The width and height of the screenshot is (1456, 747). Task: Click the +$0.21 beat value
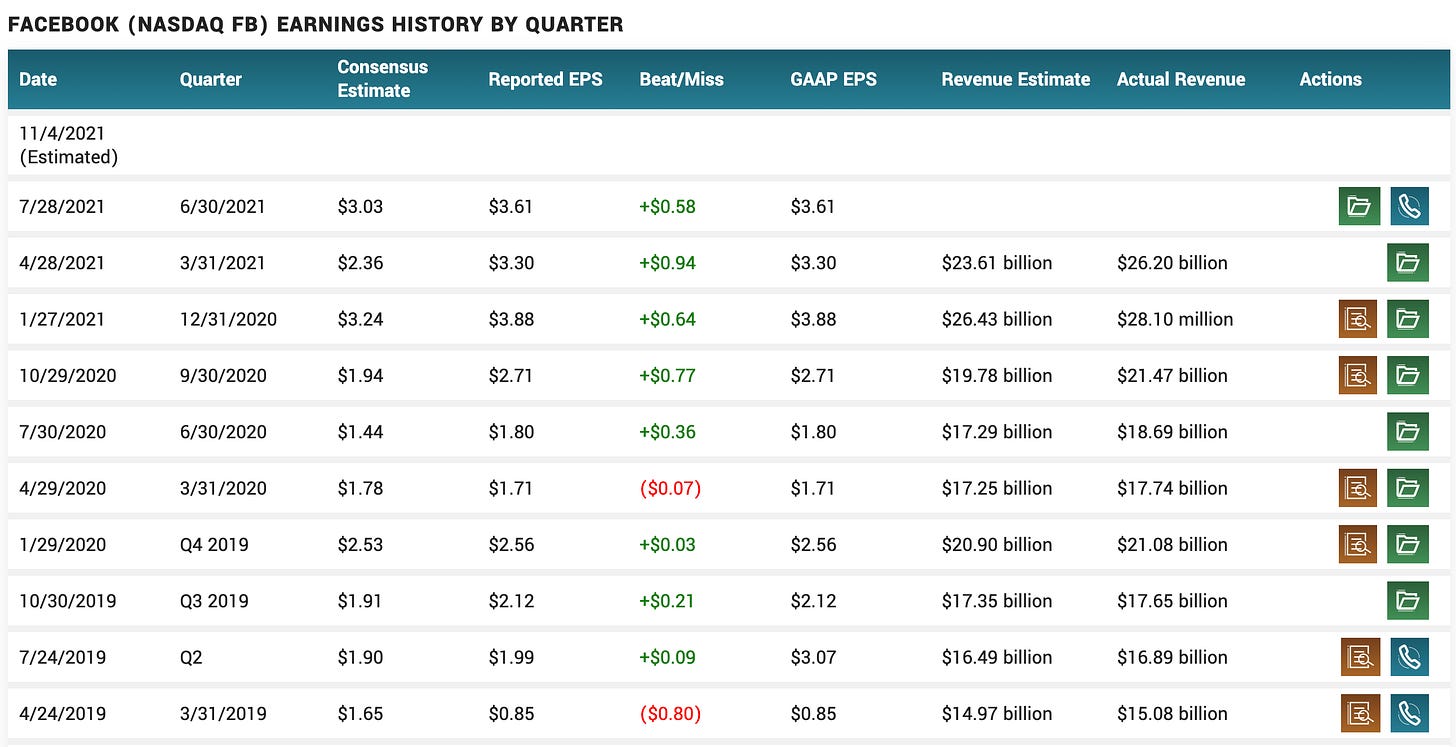coord(667,601)
